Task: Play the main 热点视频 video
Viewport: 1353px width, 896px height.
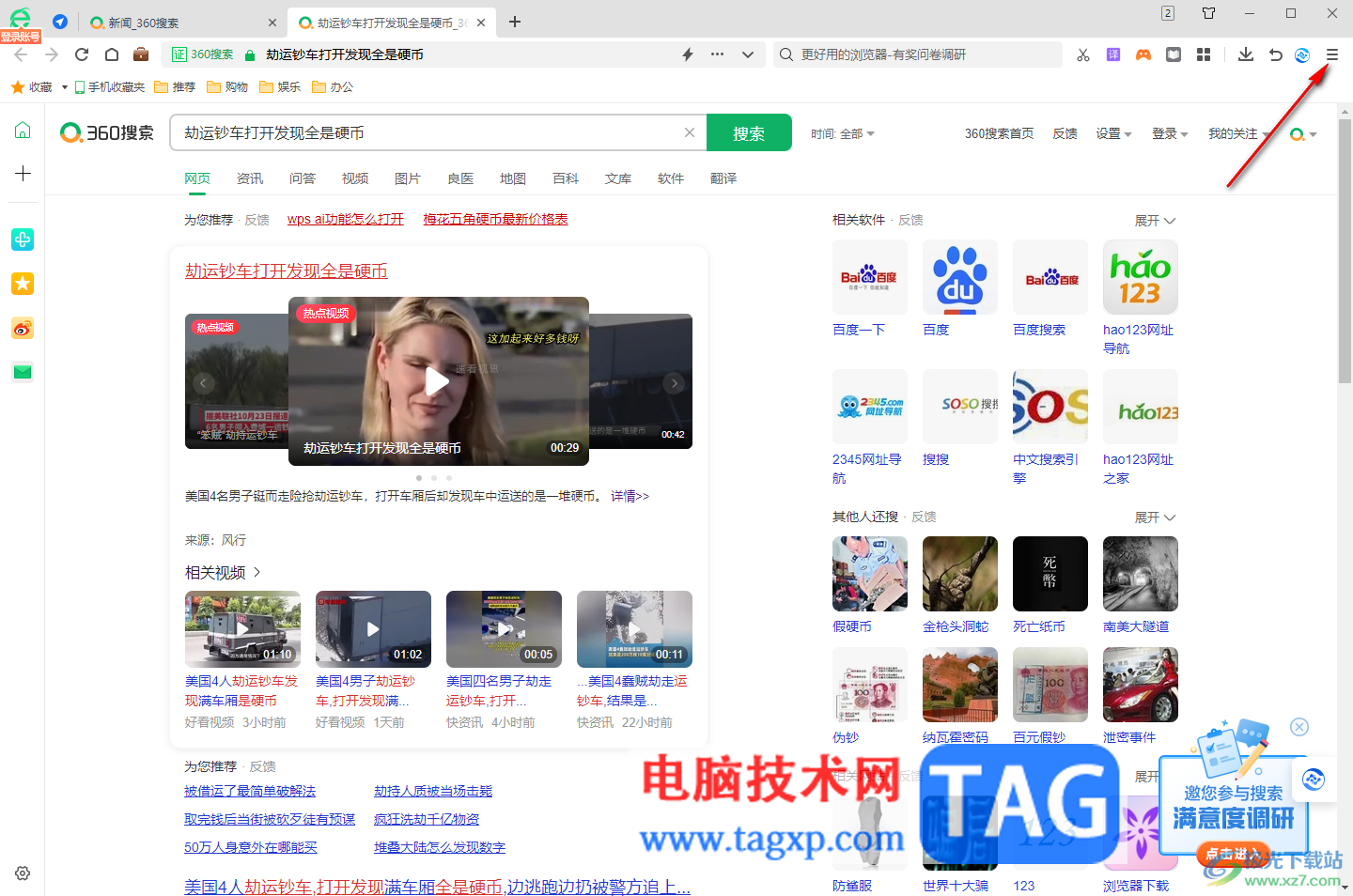Action: 438,381
